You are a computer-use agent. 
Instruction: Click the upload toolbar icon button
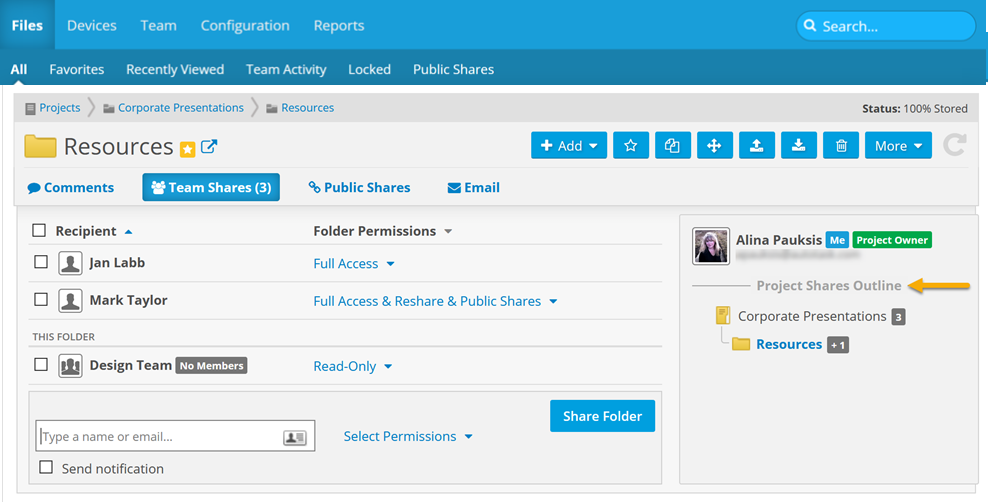pos(757,146)
